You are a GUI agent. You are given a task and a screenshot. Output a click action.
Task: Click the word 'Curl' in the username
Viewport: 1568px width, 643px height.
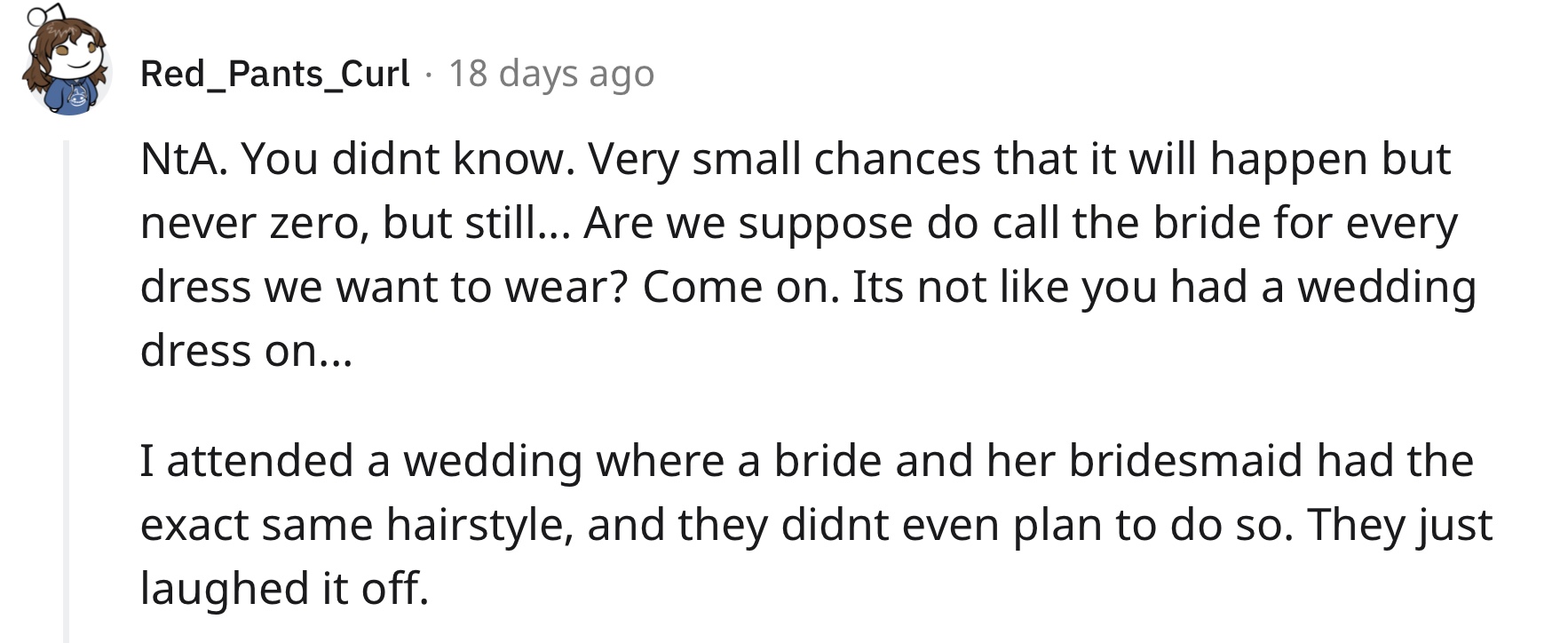point(376,74)
